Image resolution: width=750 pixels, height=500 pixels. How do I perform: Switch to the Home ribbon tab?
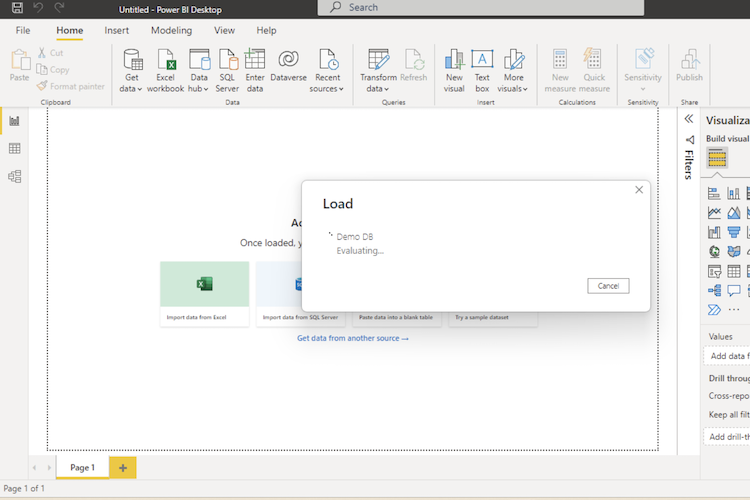[x=70, y=31]
